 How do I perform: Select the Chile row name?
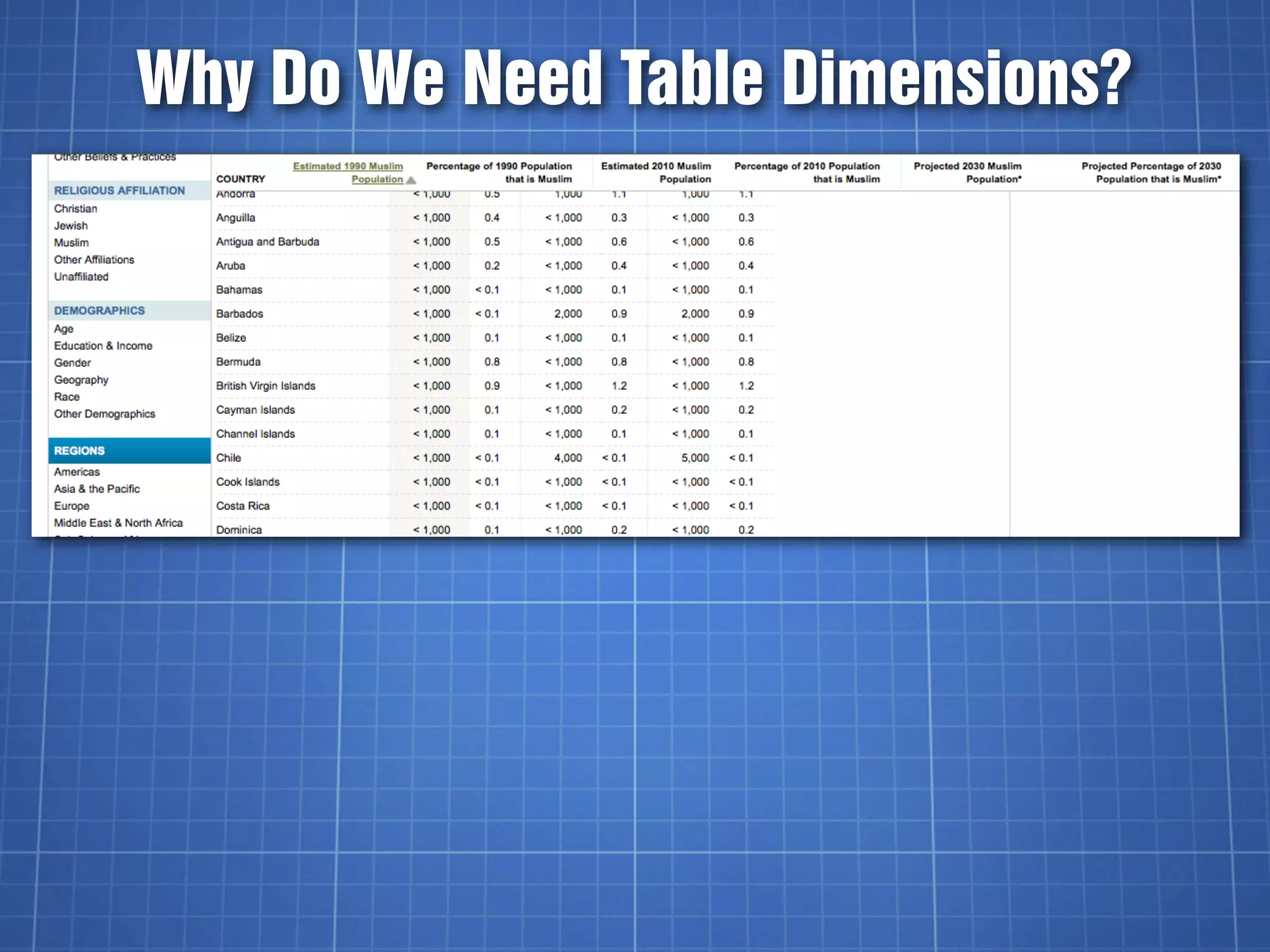point(228,458)
